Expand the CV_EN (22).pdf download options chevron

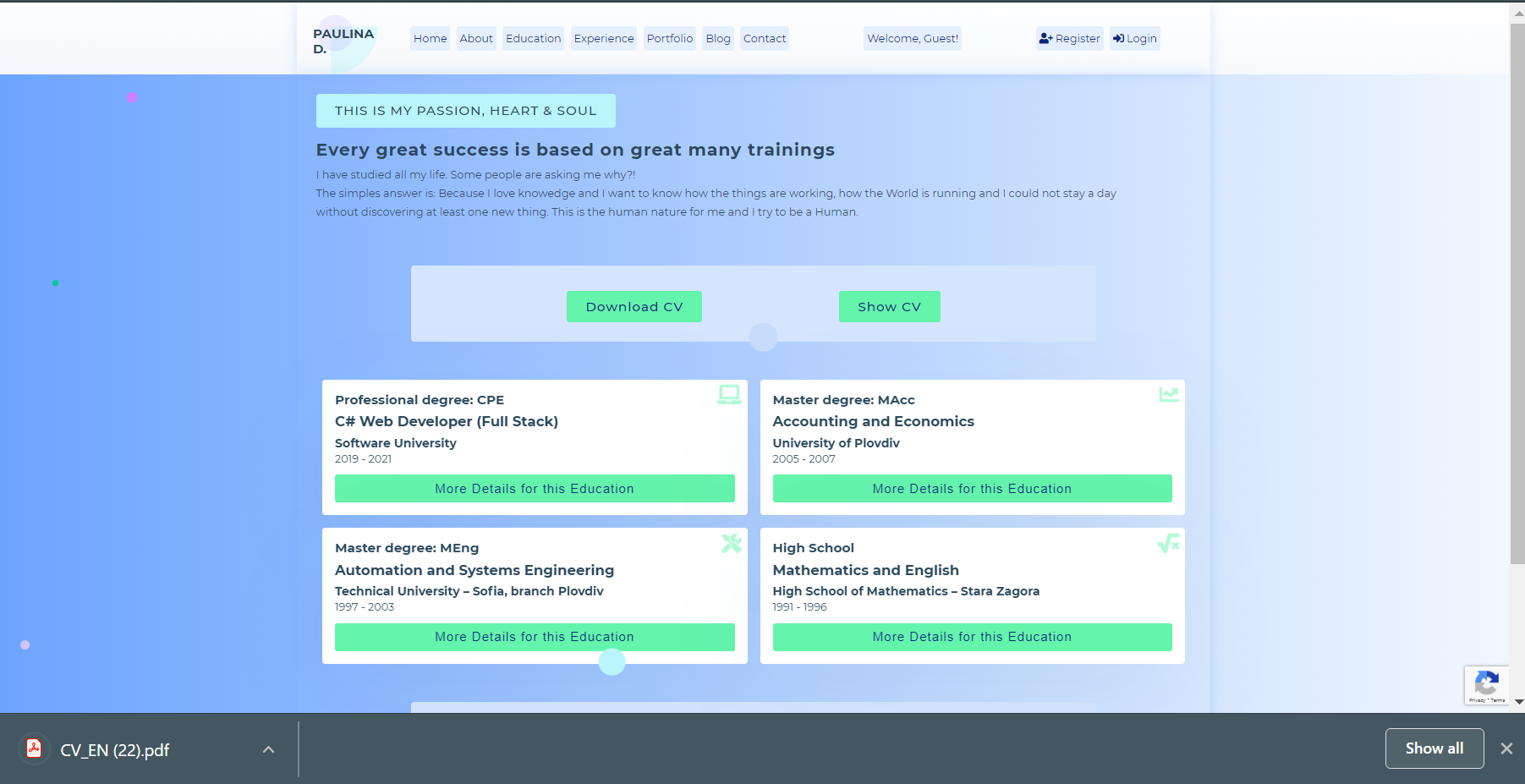(268, 749)
